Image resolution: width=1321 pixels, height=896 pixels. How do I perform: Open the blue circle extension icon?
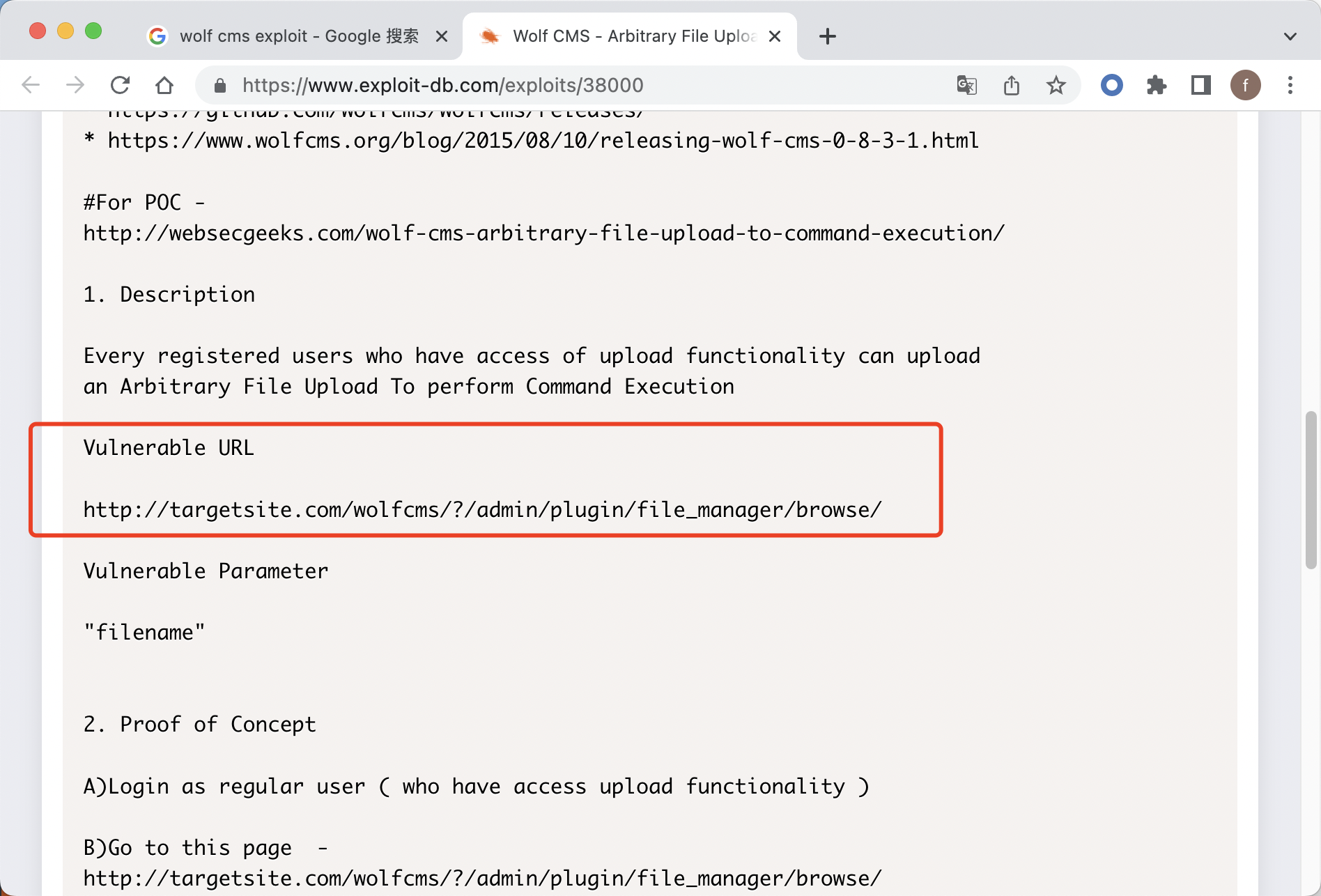pyautogui.click(x=1111, y=85)
